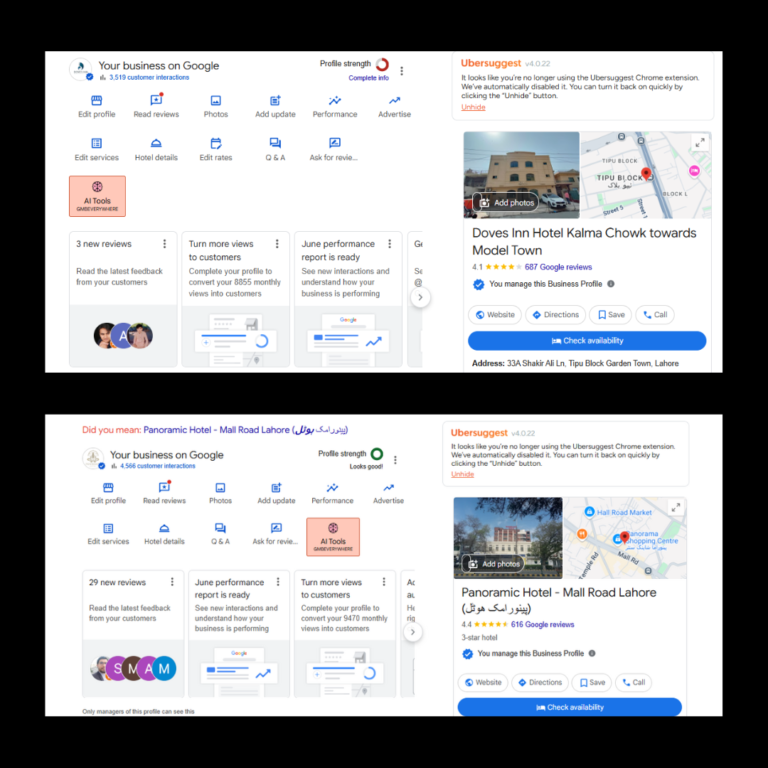Expand the Tipu Block map
Image resolution: width=768 pixels, height=768 pixels.
point(700,143)
